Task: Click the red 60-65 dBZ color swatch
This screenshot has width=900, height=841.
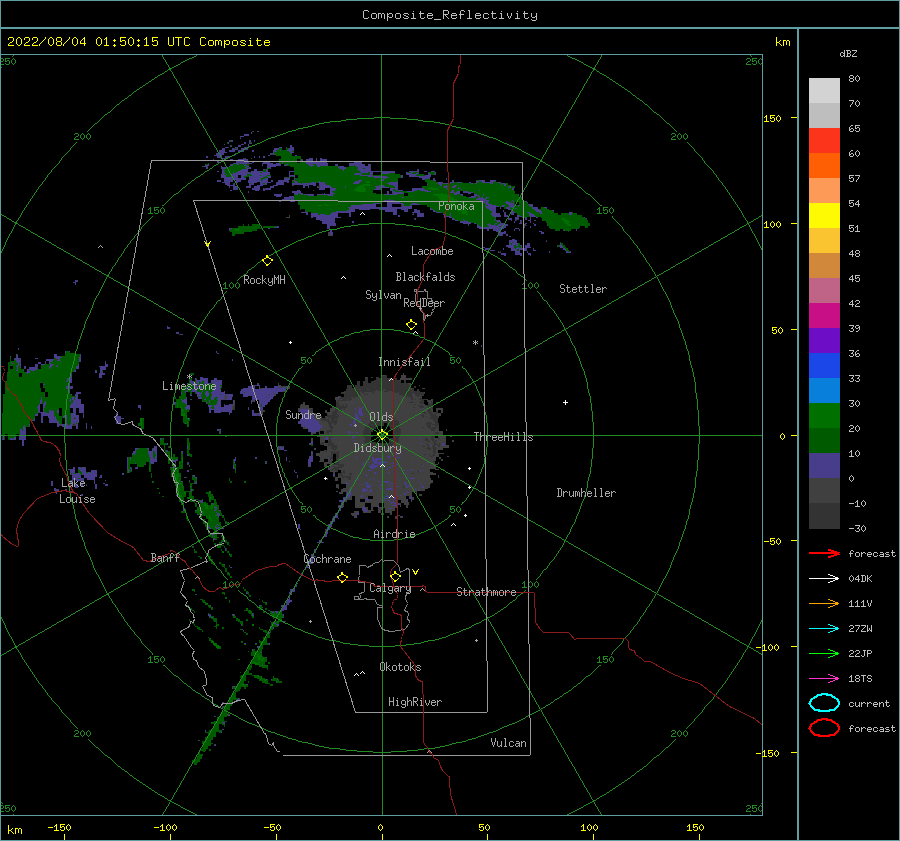Action: tap(824, 141)
